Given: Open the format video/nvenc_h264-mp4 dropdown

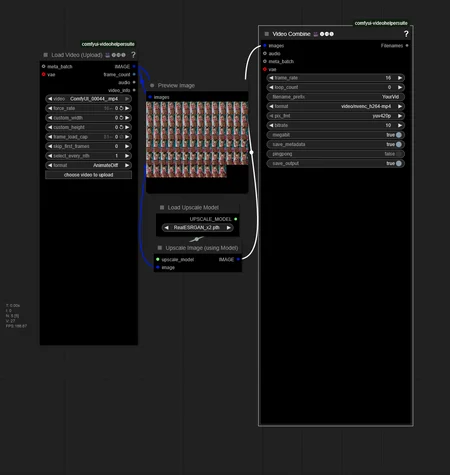Looking at the screenshot, I should coord(335,106).
